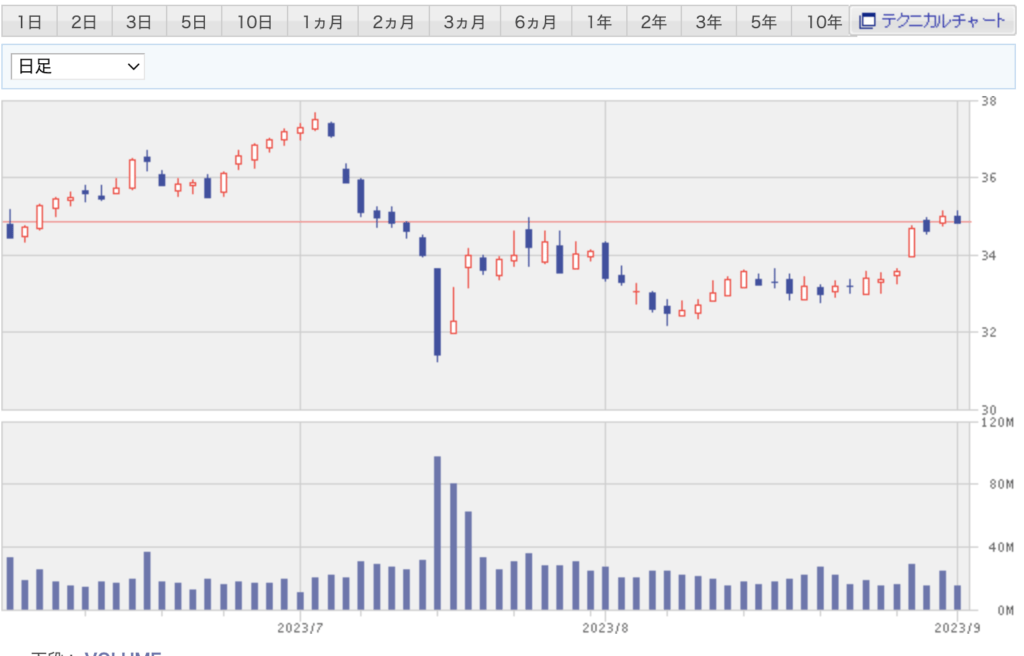The image size is (1024, 656).
Task: Select the 1日 time range tab
Action: [29, 21]
